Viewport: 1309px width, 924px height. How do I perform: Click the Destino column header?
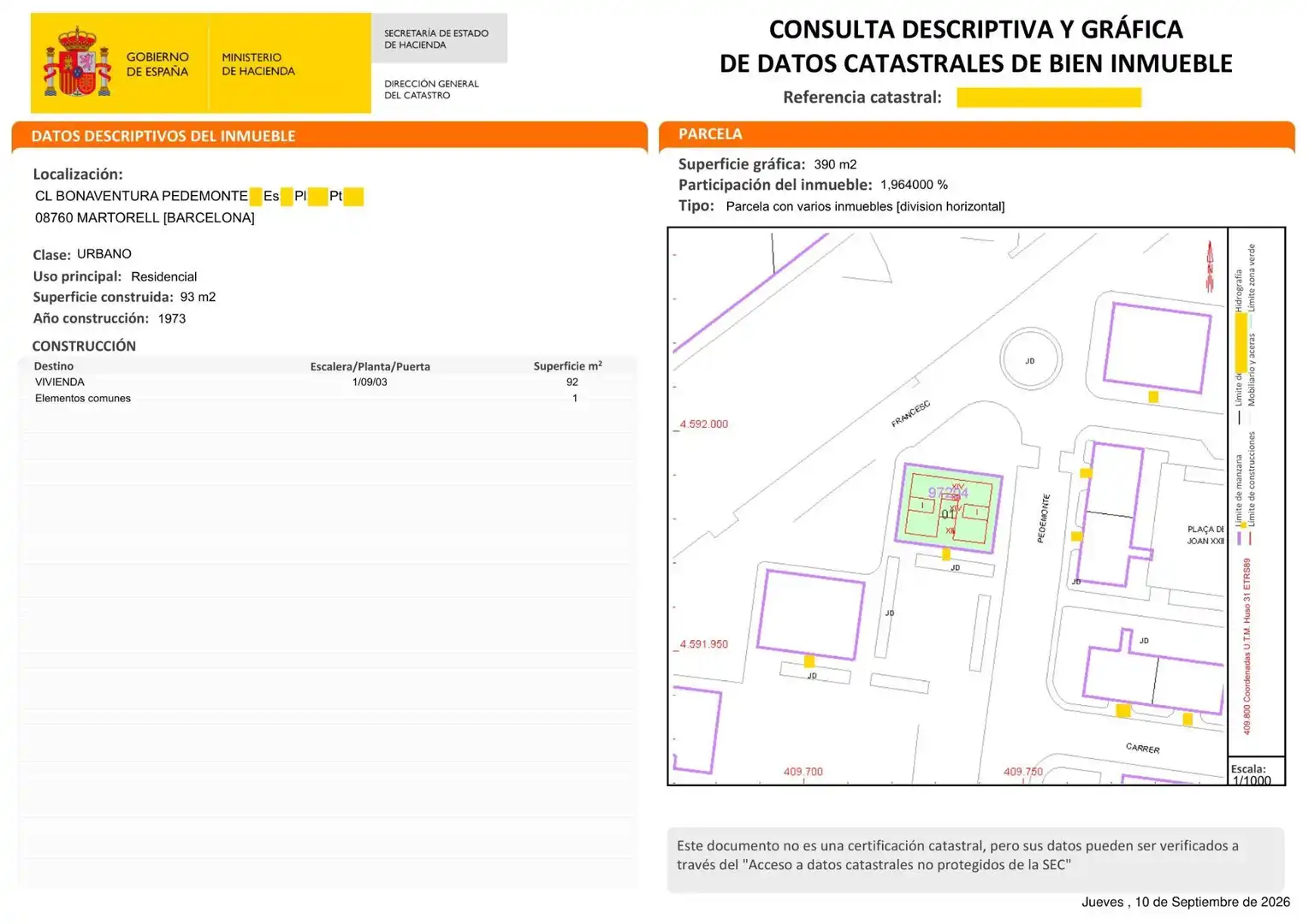click(54, 366)
